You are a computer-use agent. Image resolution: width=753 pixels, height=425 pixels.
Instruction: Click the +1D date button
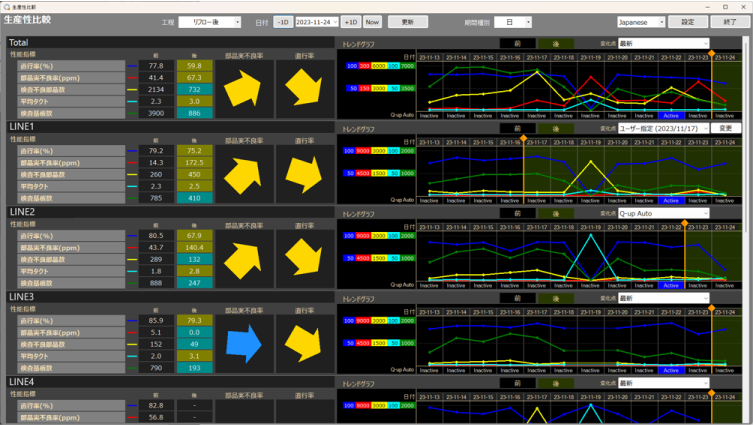(351, 22)
